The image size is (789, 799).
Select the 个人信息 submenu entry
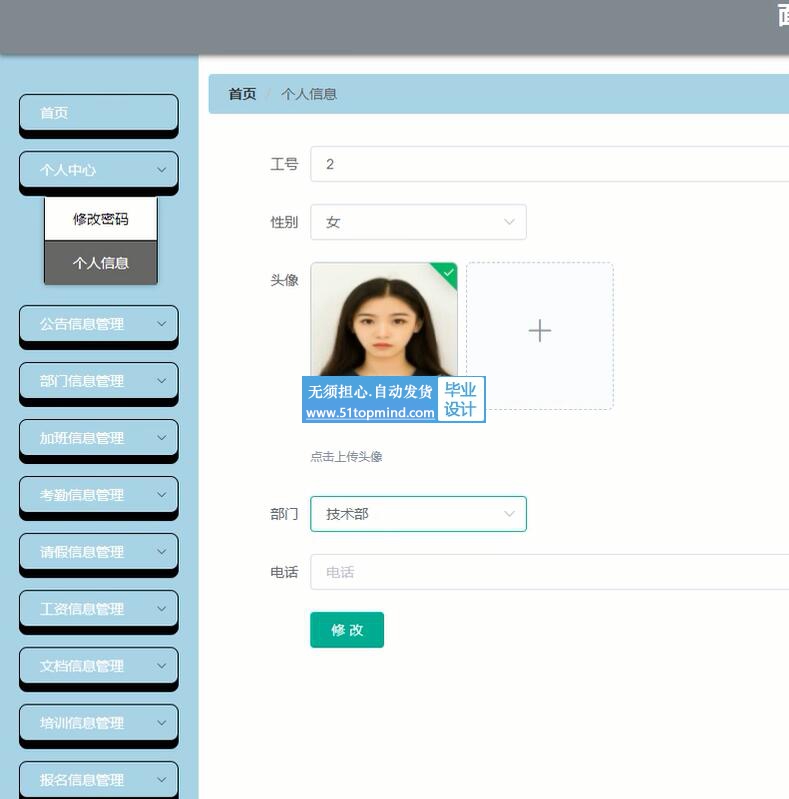pyautogui.click(x=101, y=263)
